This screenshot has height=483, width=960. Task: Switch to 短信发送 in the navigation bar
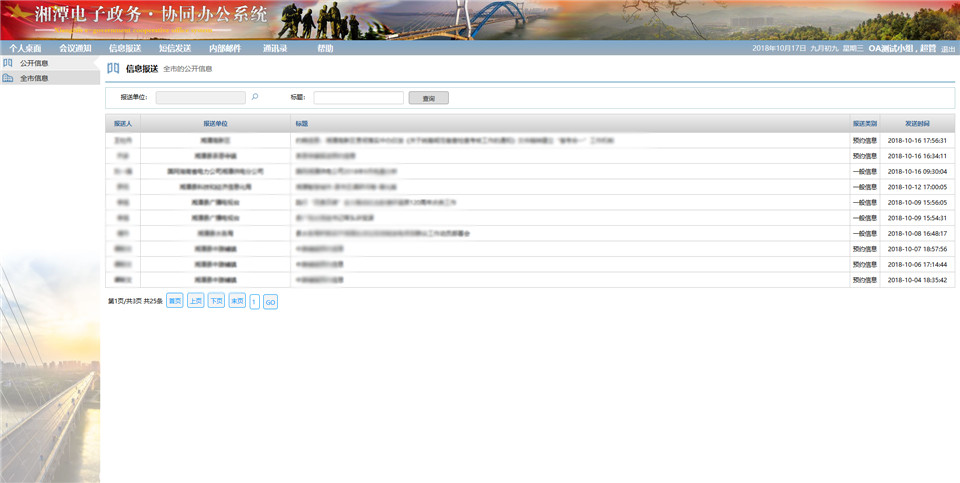pos(175,48)
